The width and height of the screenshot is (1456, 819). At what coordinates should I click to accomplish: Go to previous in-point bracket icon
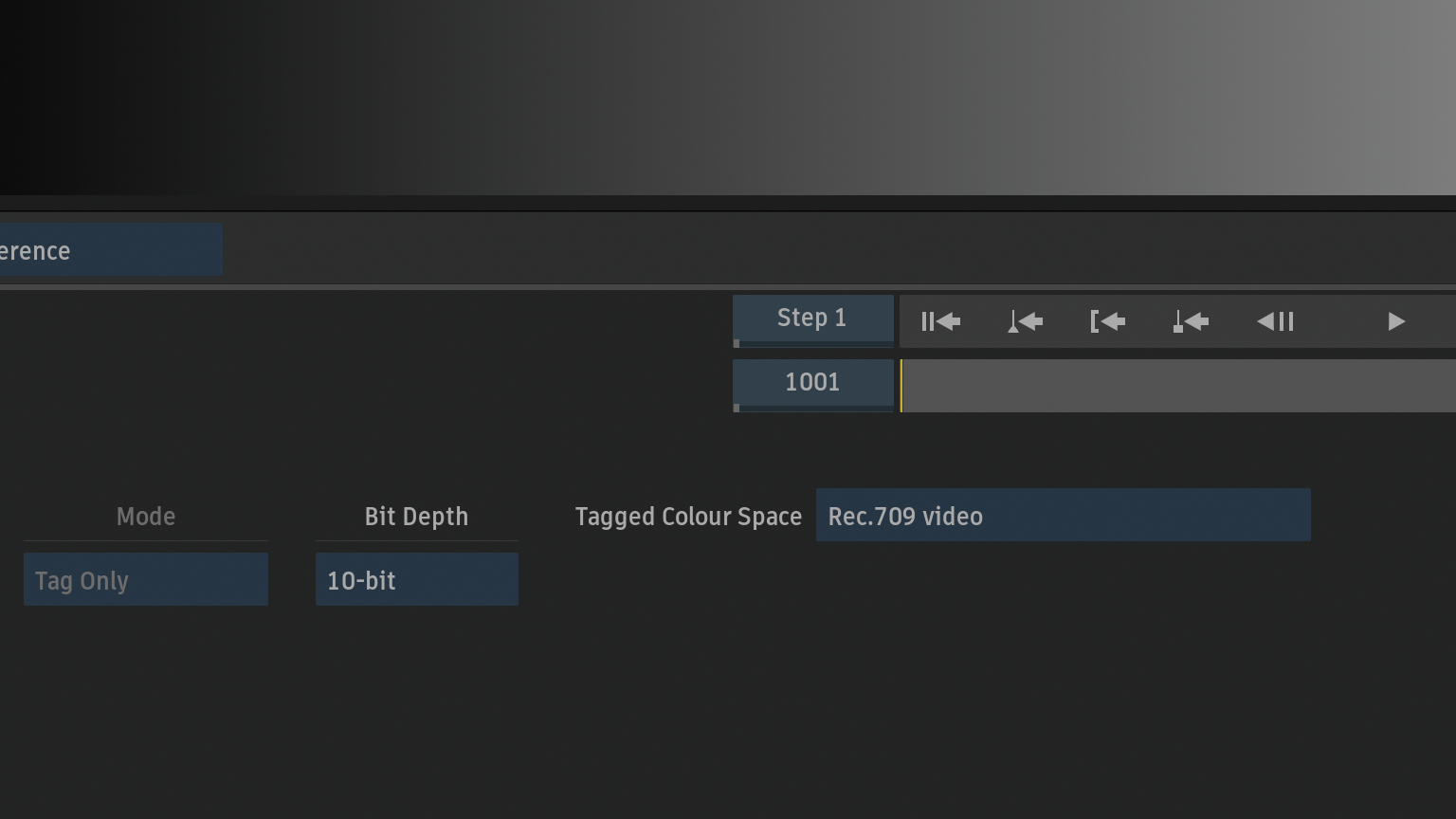[1107, 321]
